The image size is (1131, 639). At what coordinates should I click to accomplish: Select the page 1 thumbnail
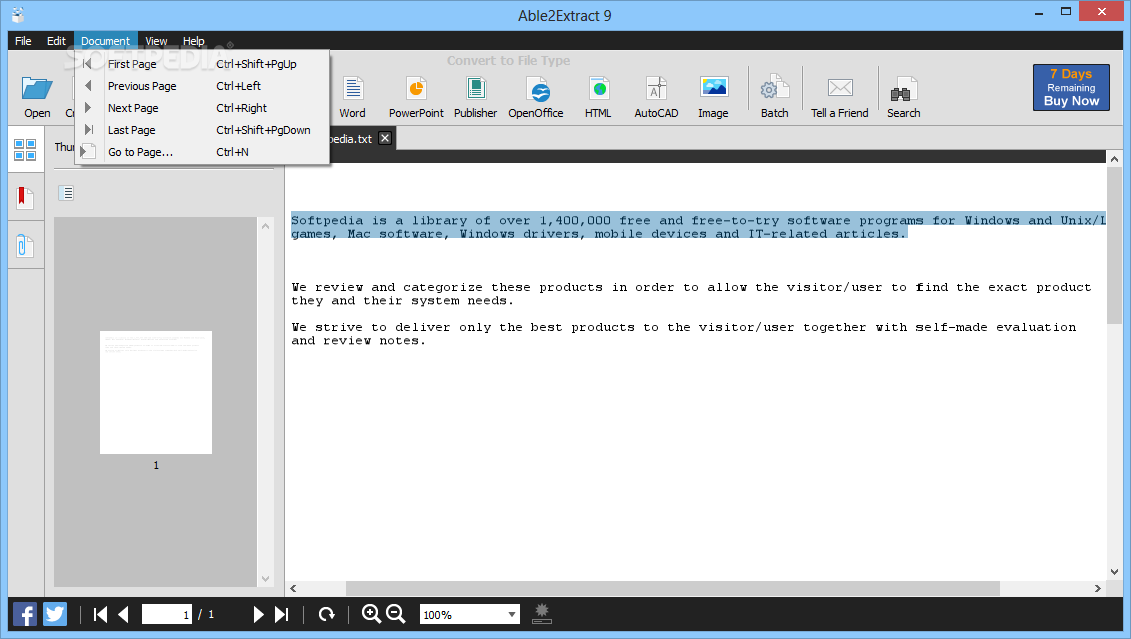coord(156,392)
